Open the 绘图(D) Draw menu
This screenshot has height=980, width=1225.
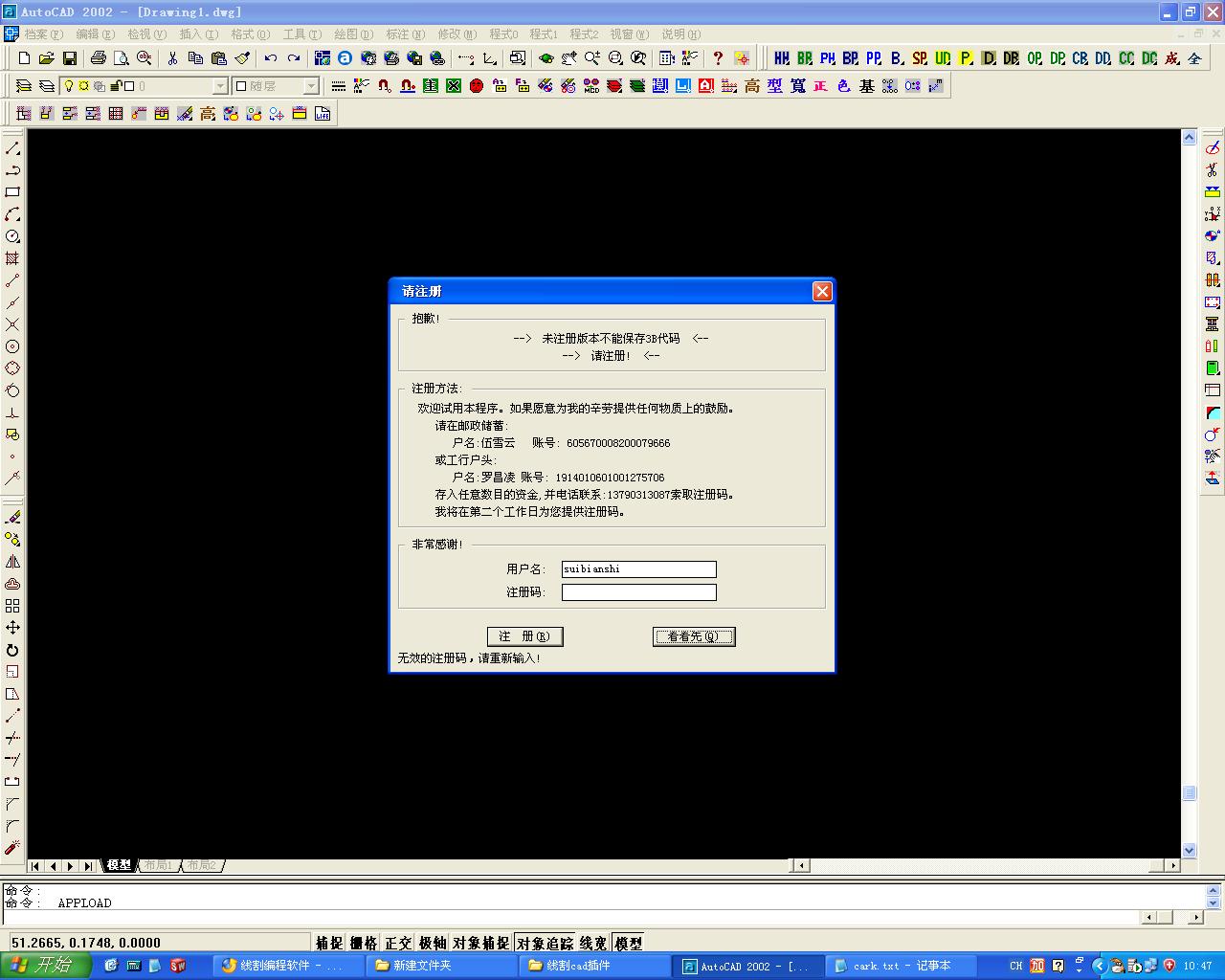click(353, 34)
